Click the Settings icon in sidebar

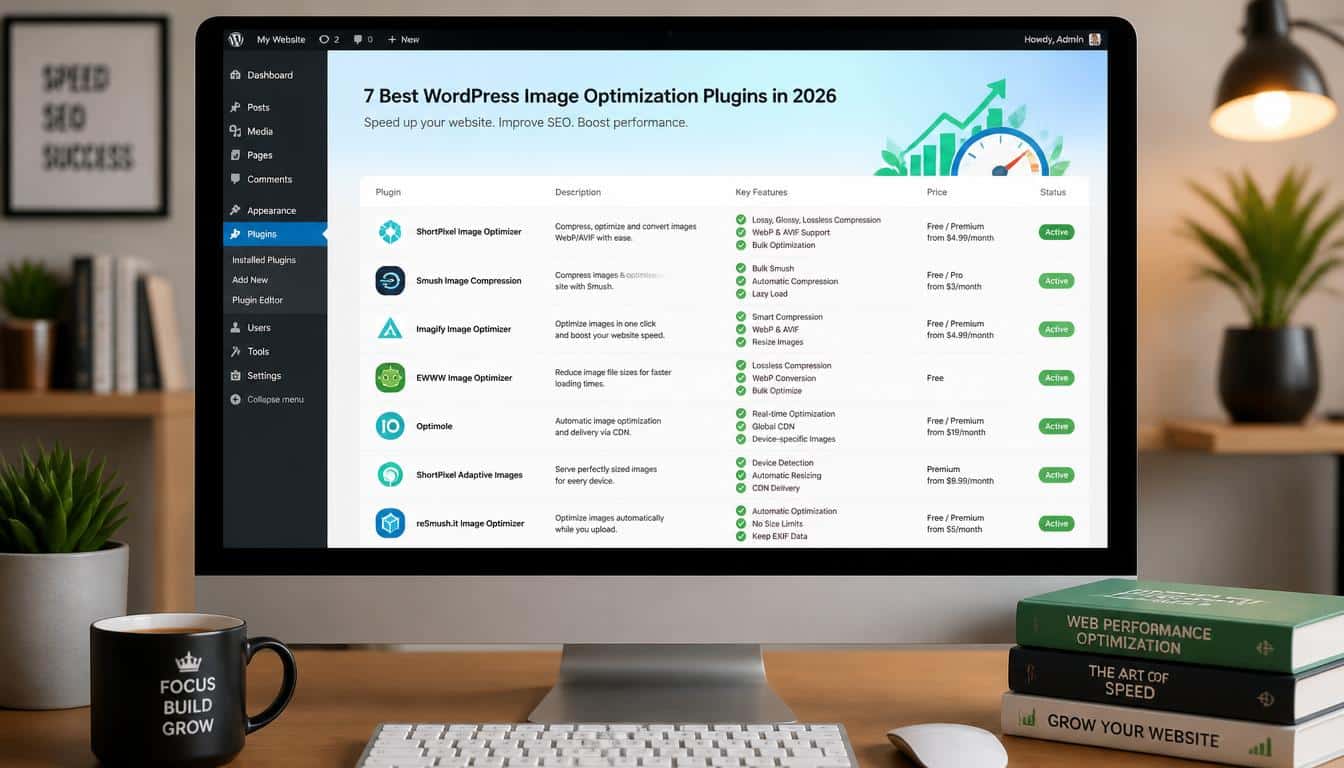pos(236,375)
